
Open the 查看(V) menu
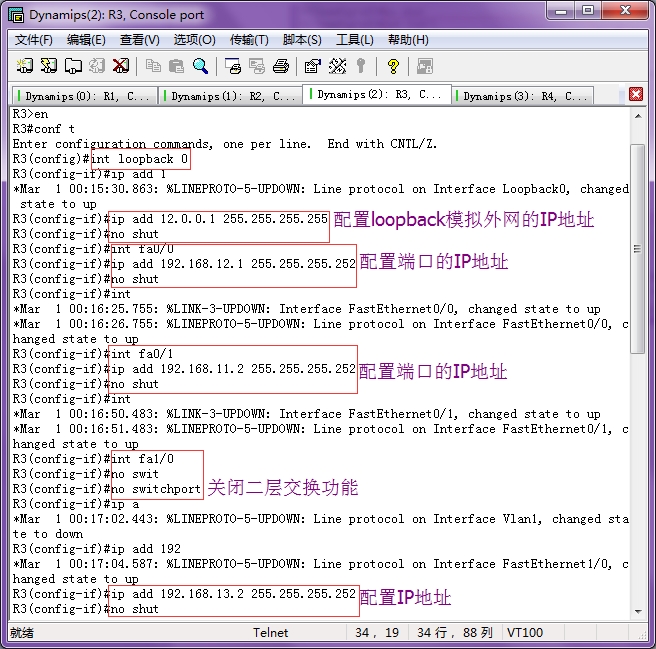140,40
